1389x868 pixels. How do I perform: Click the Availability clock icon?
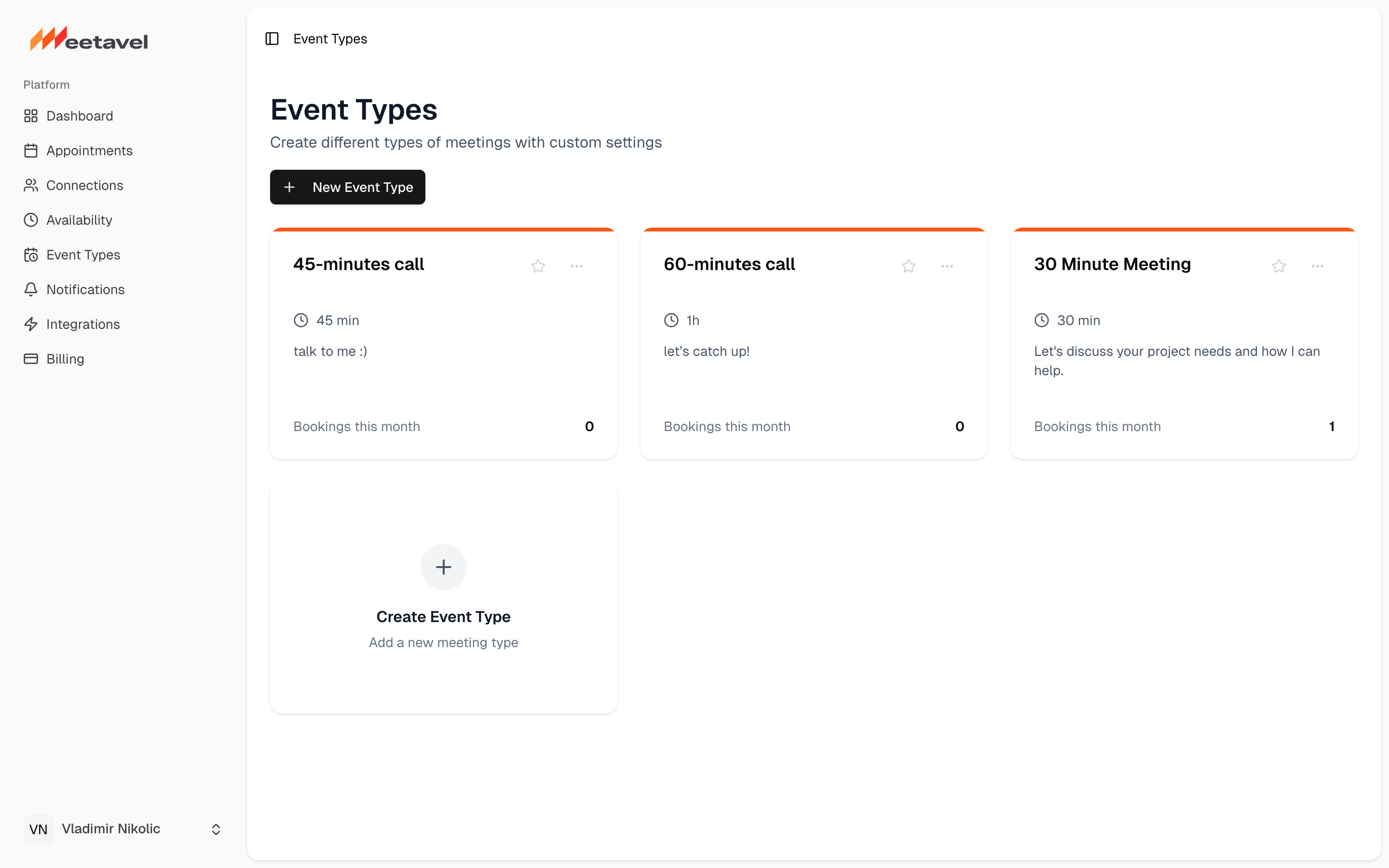tap(31, 220)
